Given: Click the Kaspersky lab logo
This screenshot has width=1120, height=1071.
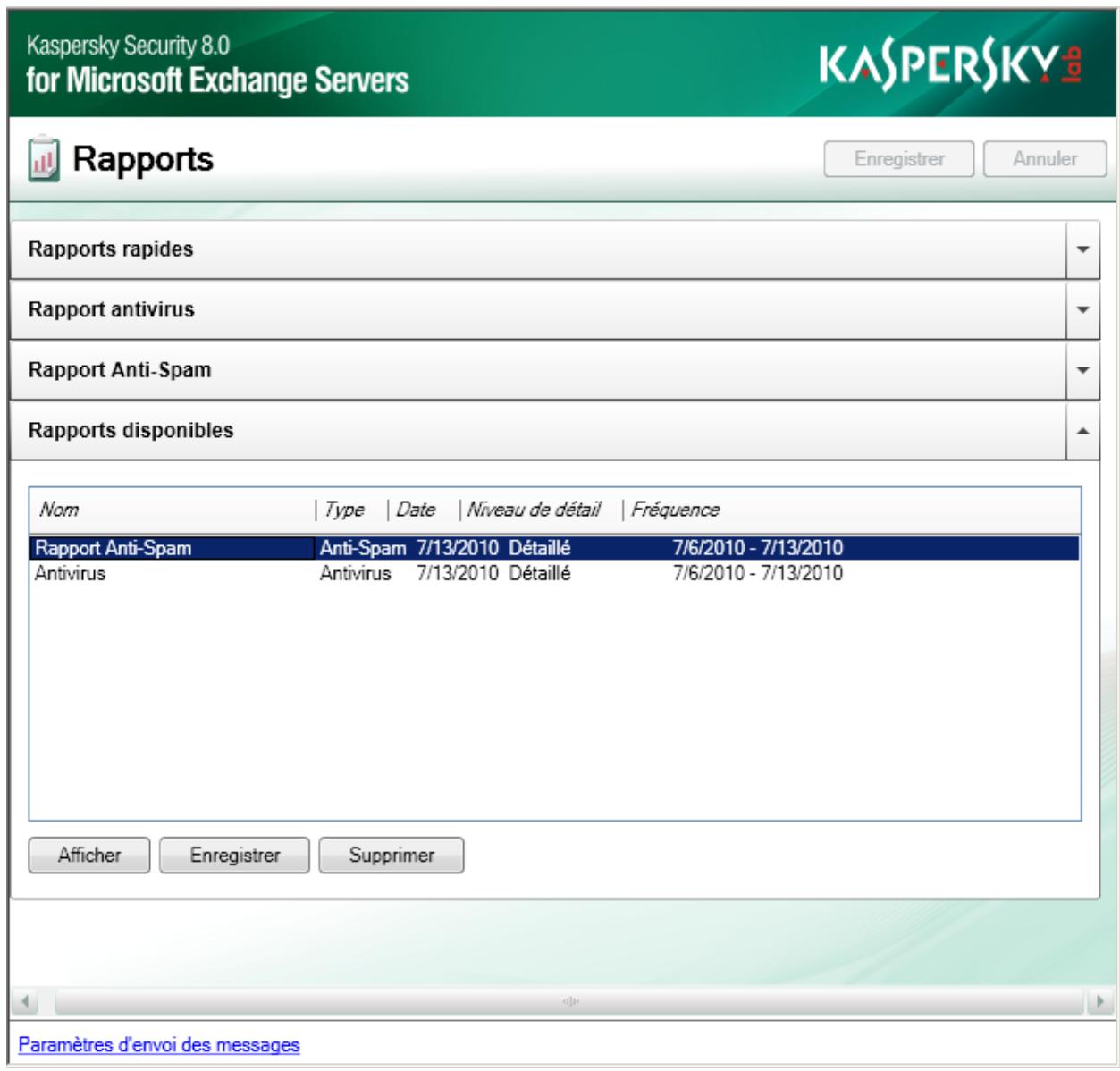Looking at the screenshot, I should coord(953,65).
